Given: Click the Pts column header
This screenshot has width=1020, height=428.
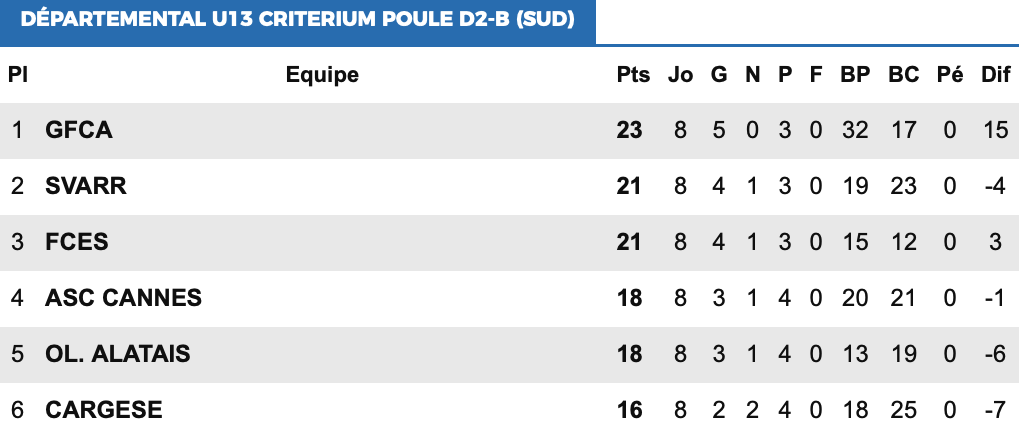Looking at the screenshot, I should (633, 75).
